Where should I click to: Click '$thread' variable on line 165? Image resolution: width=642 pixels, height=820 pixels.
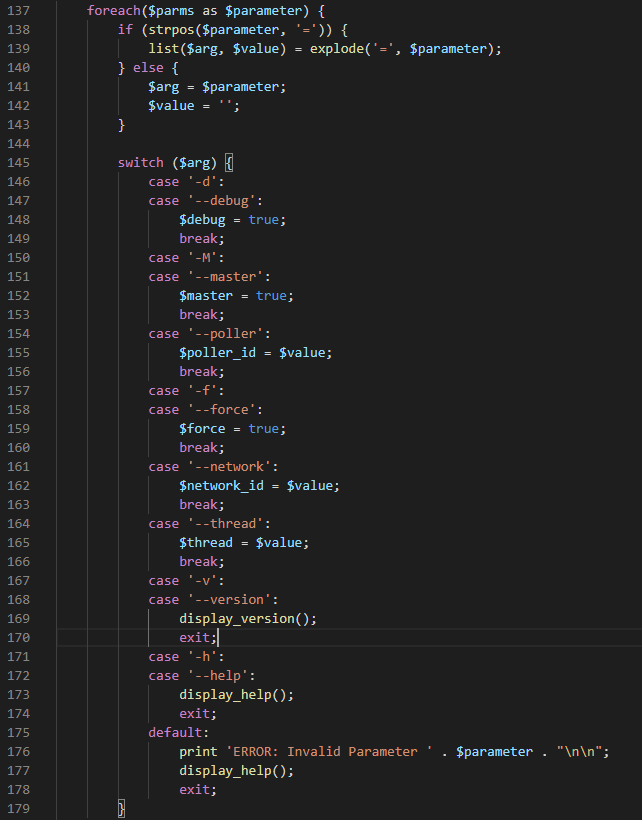[206, 543]
